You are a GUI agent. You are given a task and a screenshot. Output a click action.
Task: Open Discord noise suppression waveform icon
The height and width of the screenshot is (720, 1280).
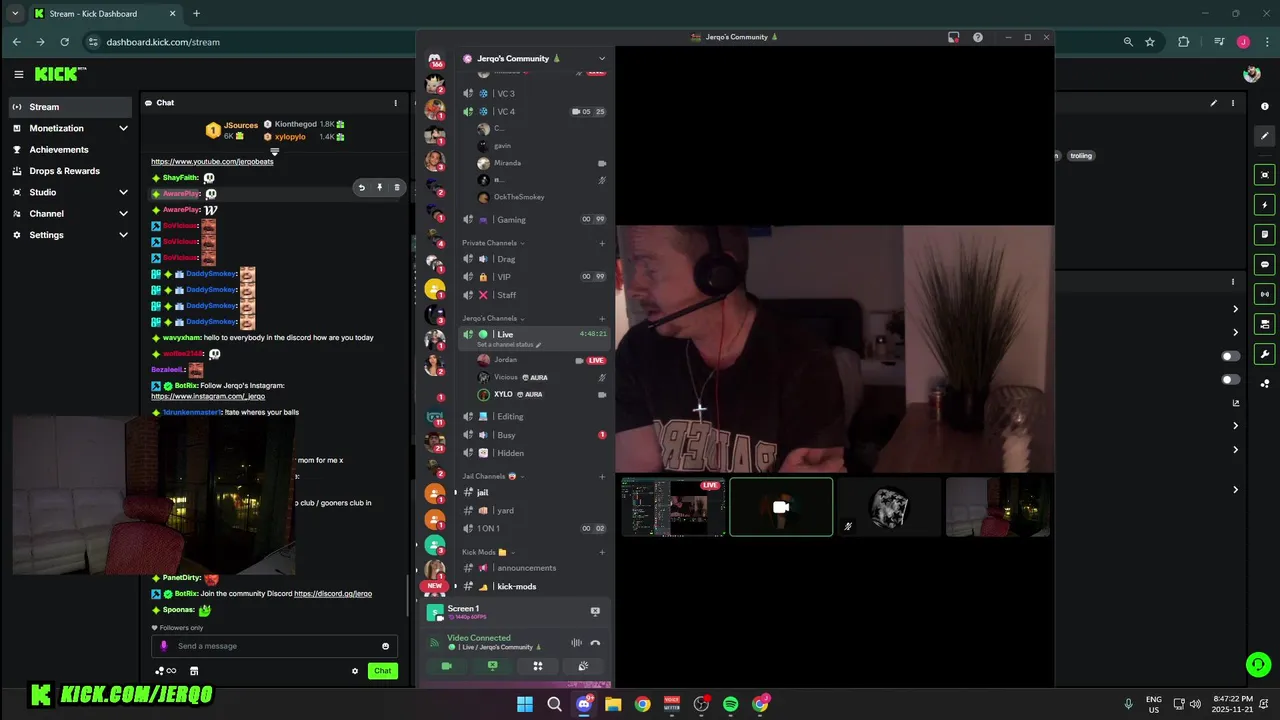[576, 643]
